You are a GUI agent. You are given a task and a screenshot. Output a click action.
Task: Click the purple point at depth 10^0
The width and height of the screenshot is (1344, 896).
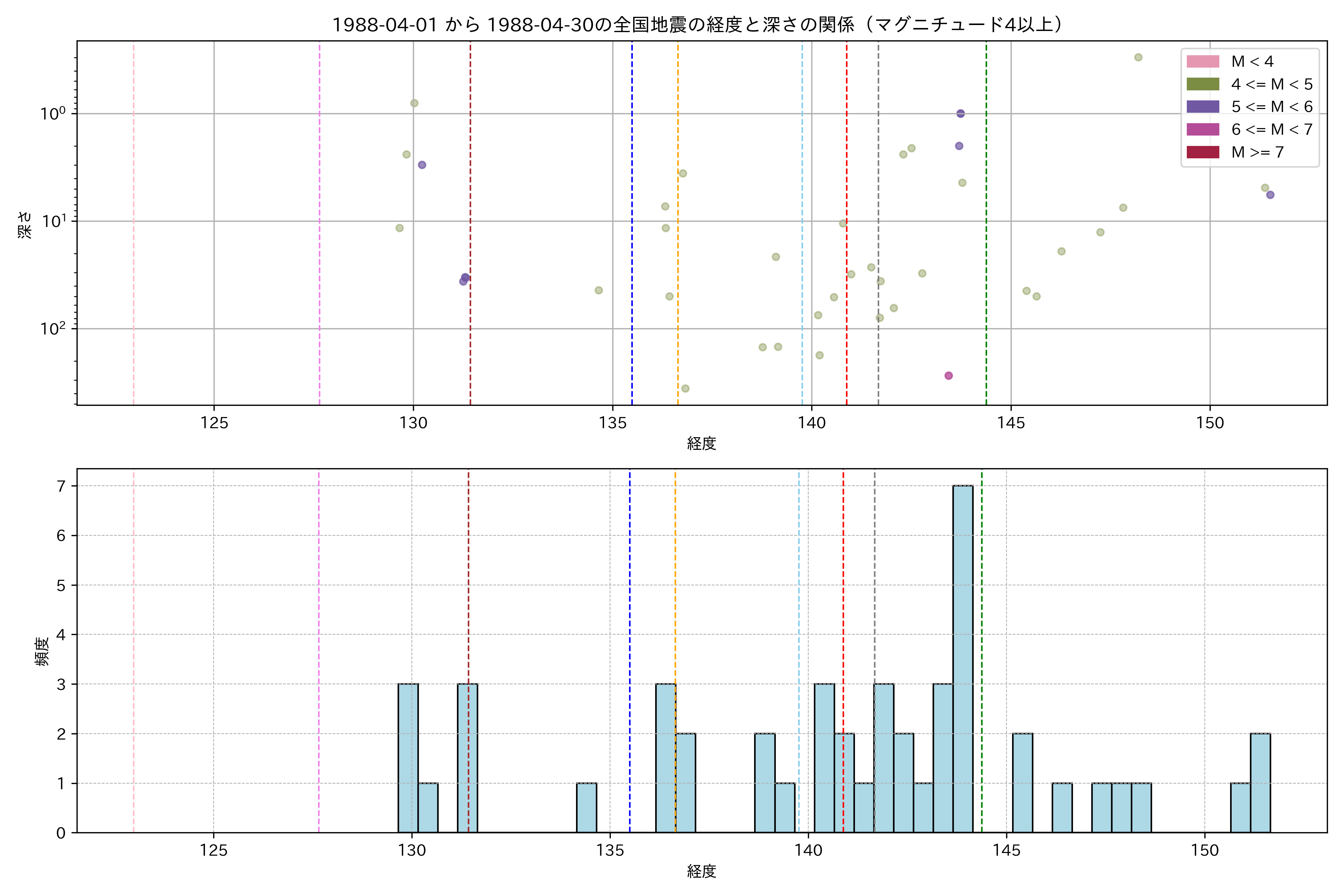(x=961, y=114)
